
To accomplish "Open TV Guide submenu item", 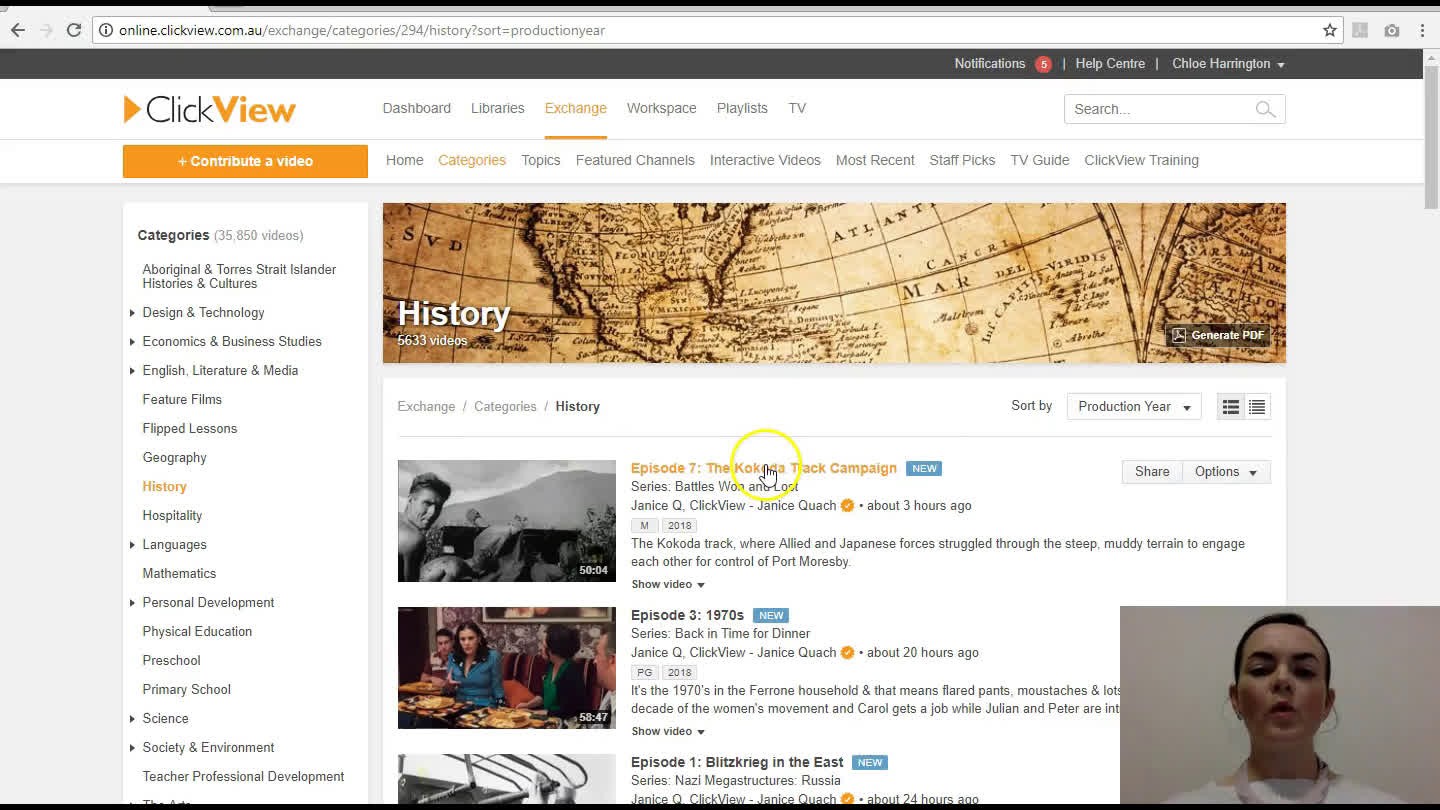I will (1040, 160).
